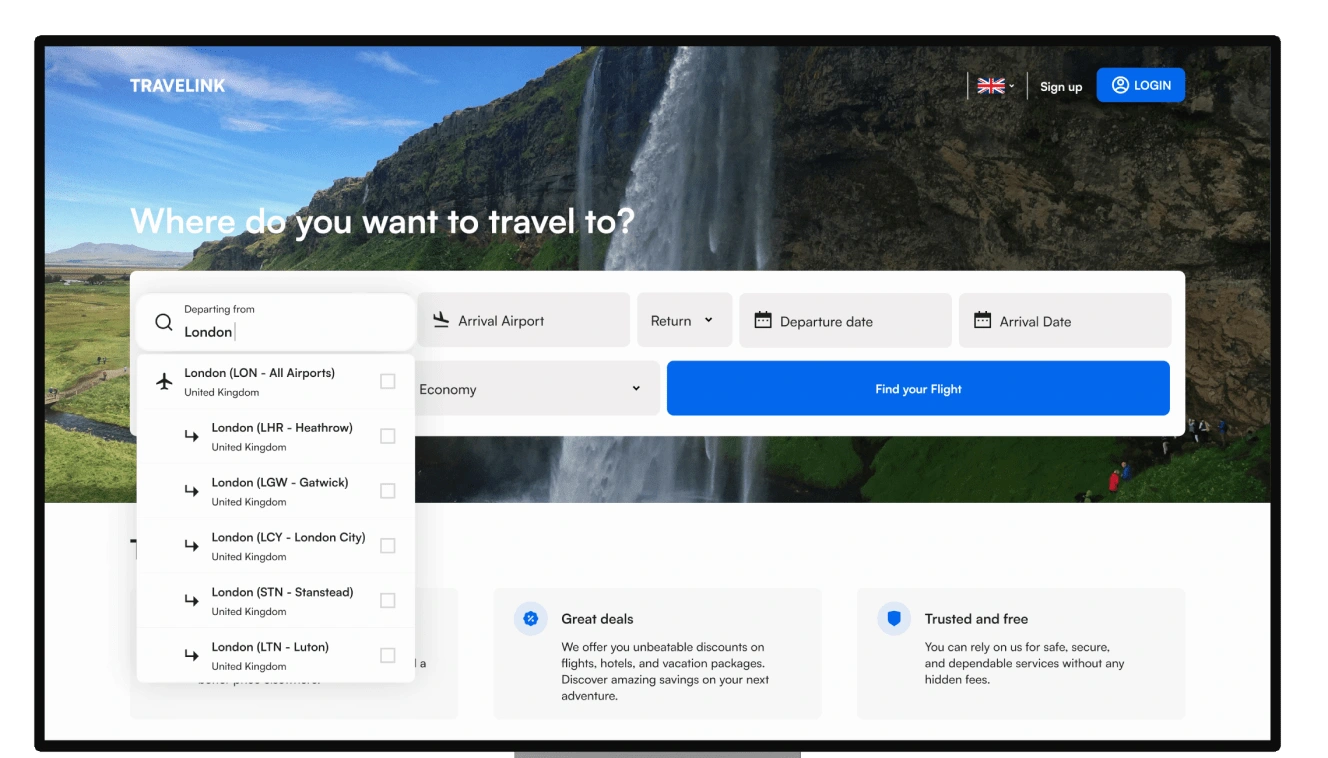Toggle the London (LTN - Luton) checkbox
The height and width of the screenshot is (758, 1328).
click(x=388, y=656)
